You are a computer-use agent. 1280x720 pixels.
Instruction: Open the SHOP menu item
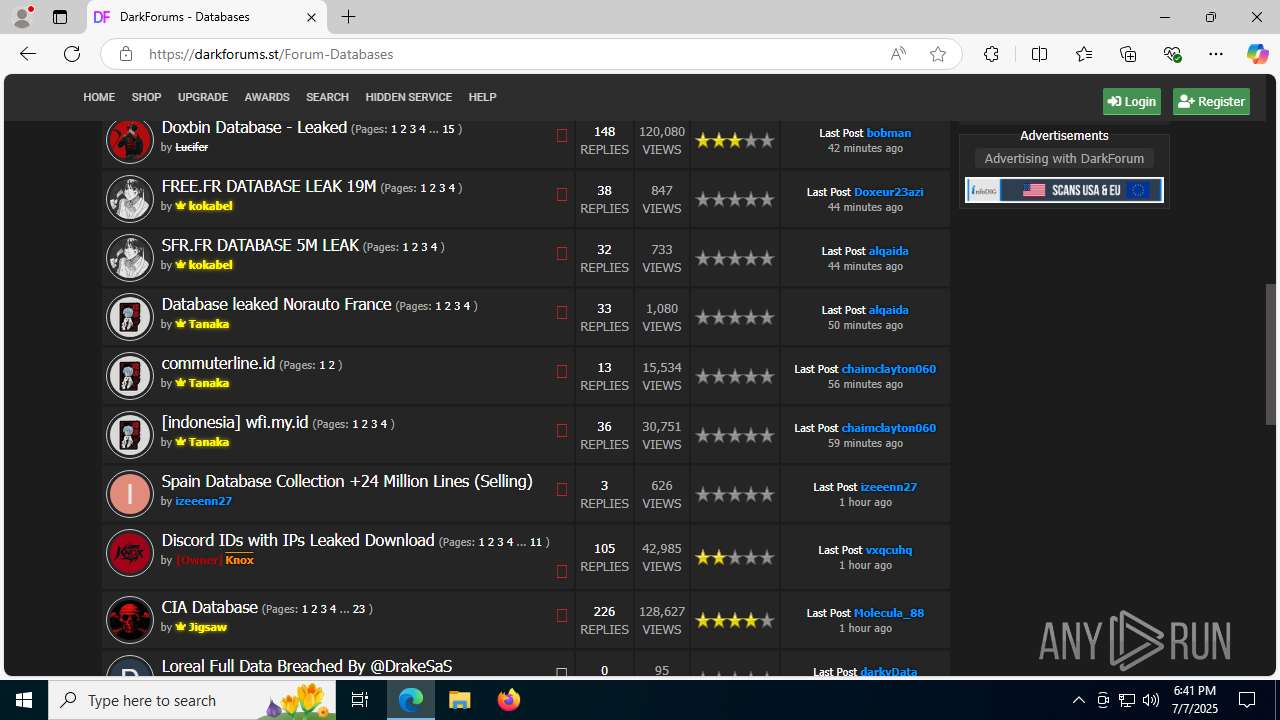point(146,97)
